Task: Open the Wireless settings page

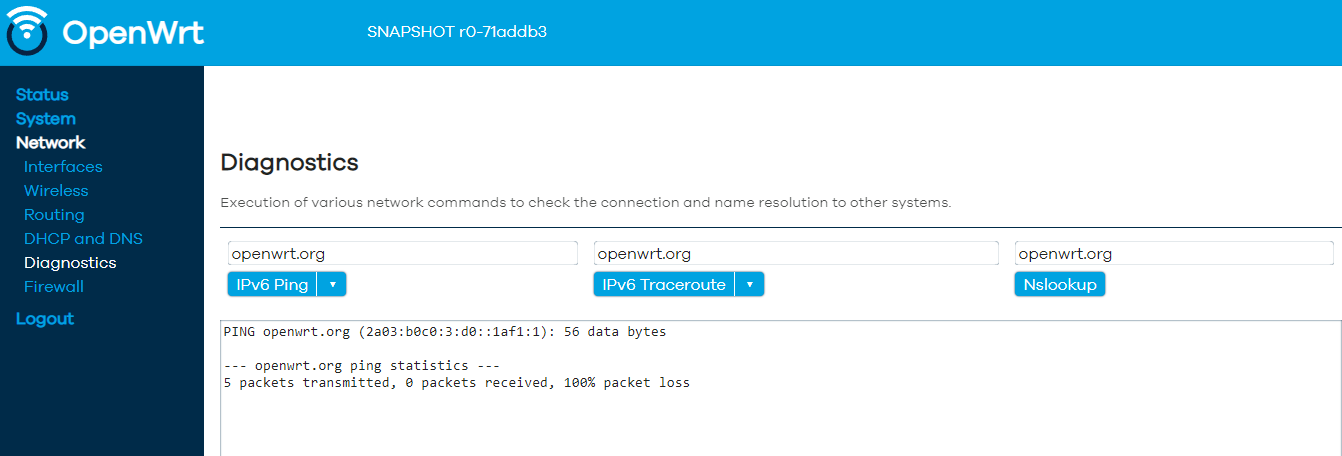Action: pos(56,190)
